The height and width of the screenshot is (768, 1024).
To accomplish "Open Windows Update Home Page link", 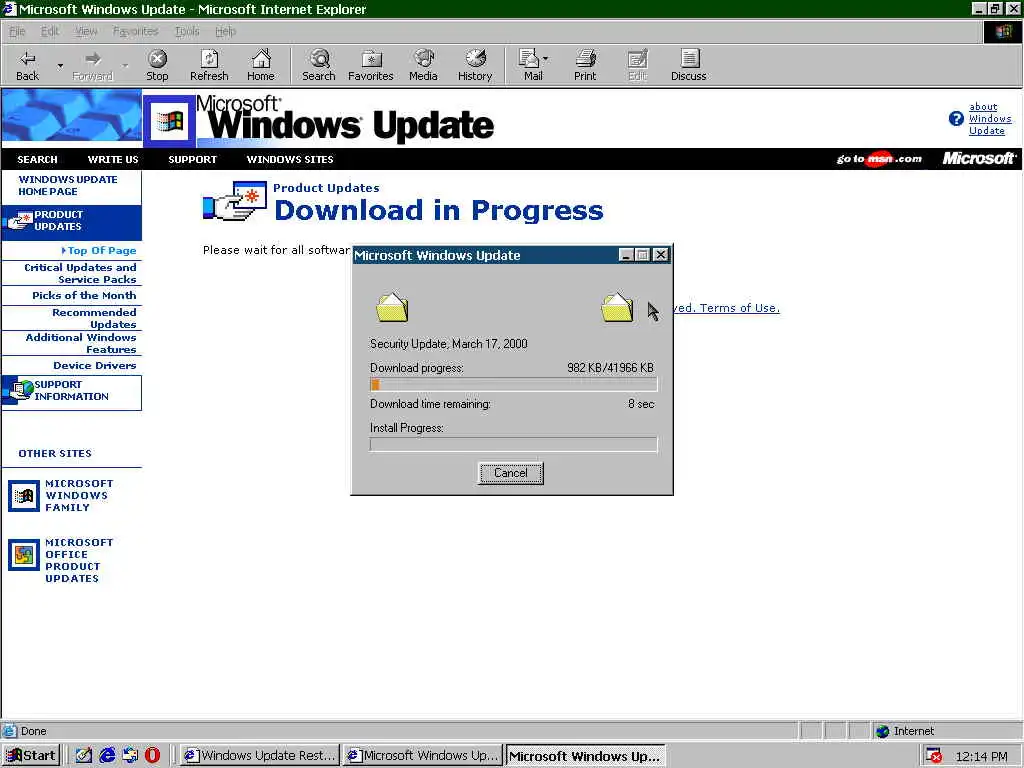I will coord(67,185).
